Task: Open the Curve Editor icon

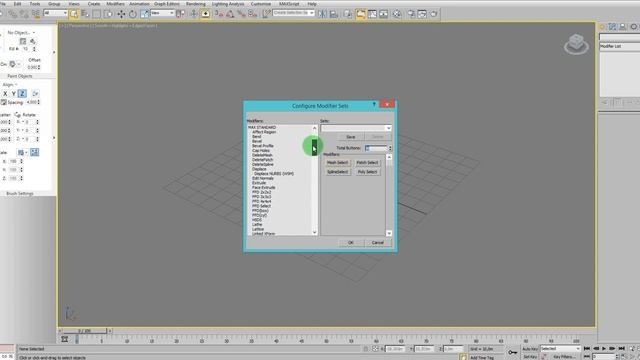Action: tap(372, 14)
